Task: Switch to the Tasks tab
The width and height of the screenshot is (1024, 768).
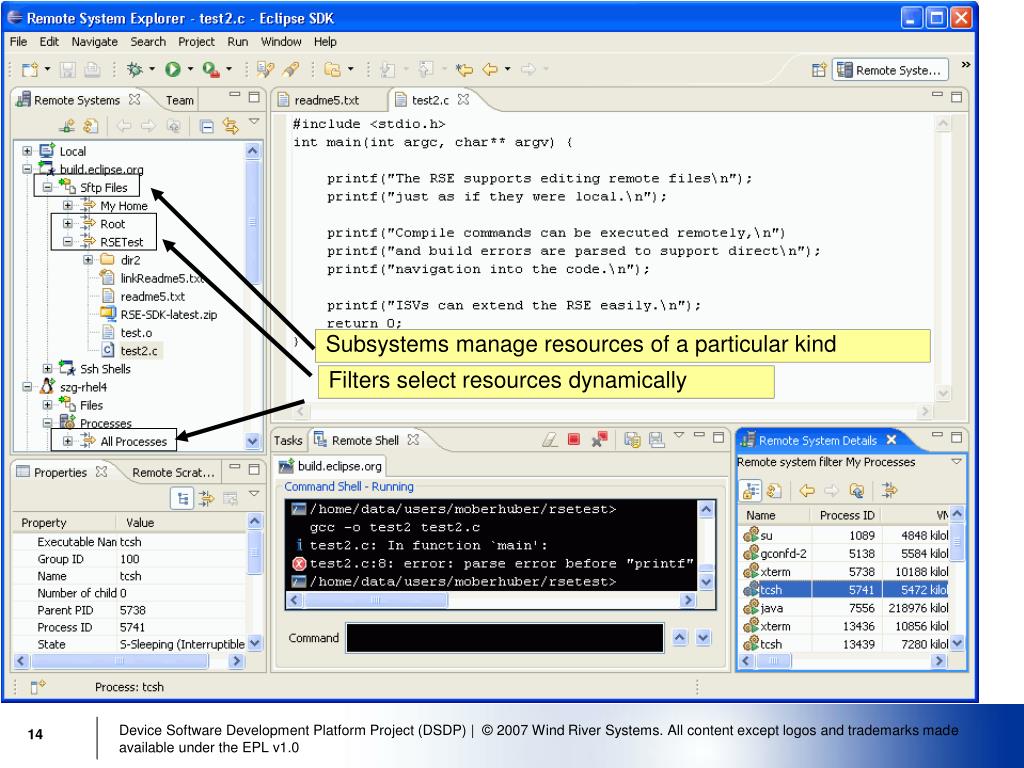Action: pyautogui.click(x=288, y=440)
